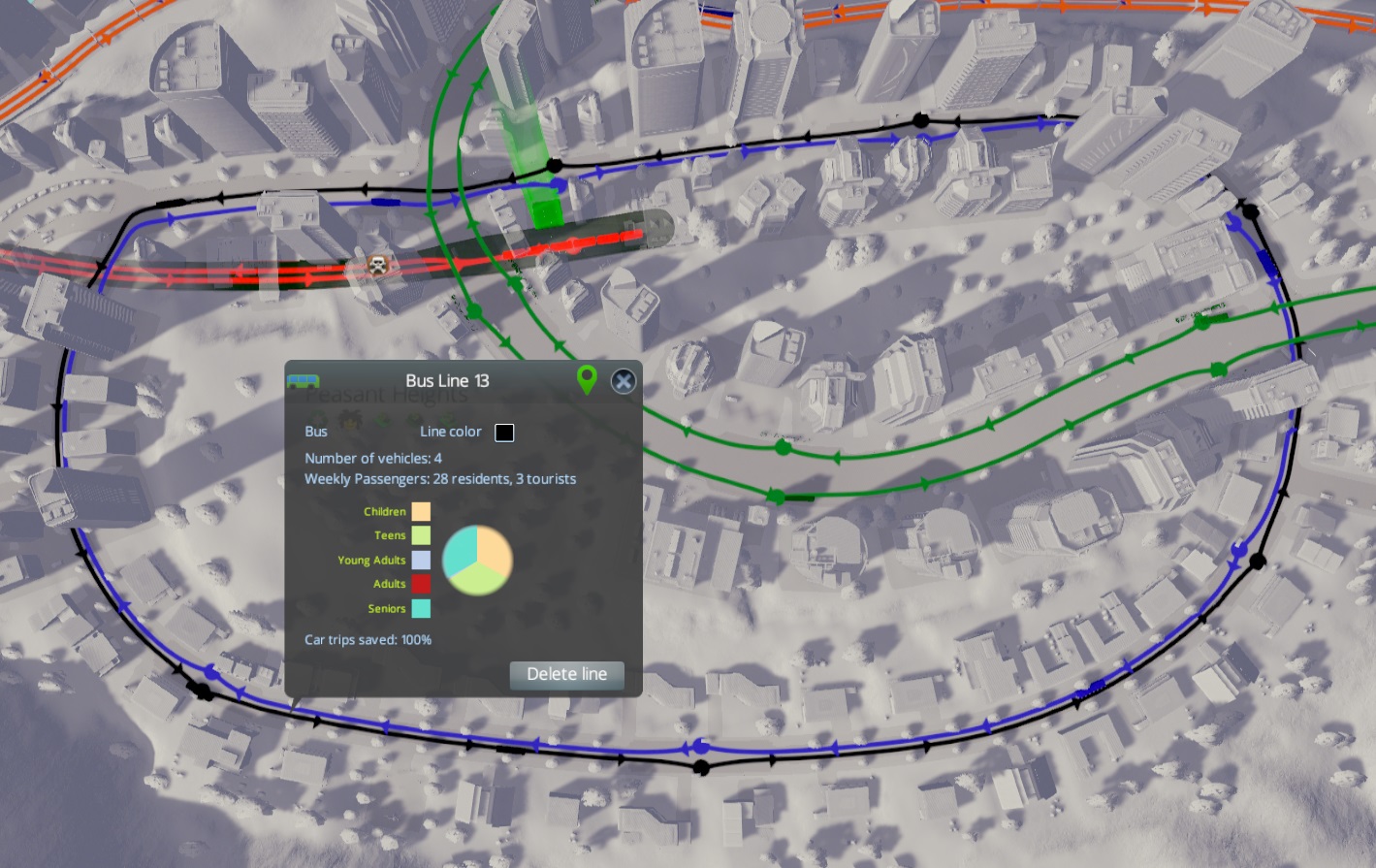
Task: Open the black Line color swatch
Action: pyautogui.click(x=504, y=433)
